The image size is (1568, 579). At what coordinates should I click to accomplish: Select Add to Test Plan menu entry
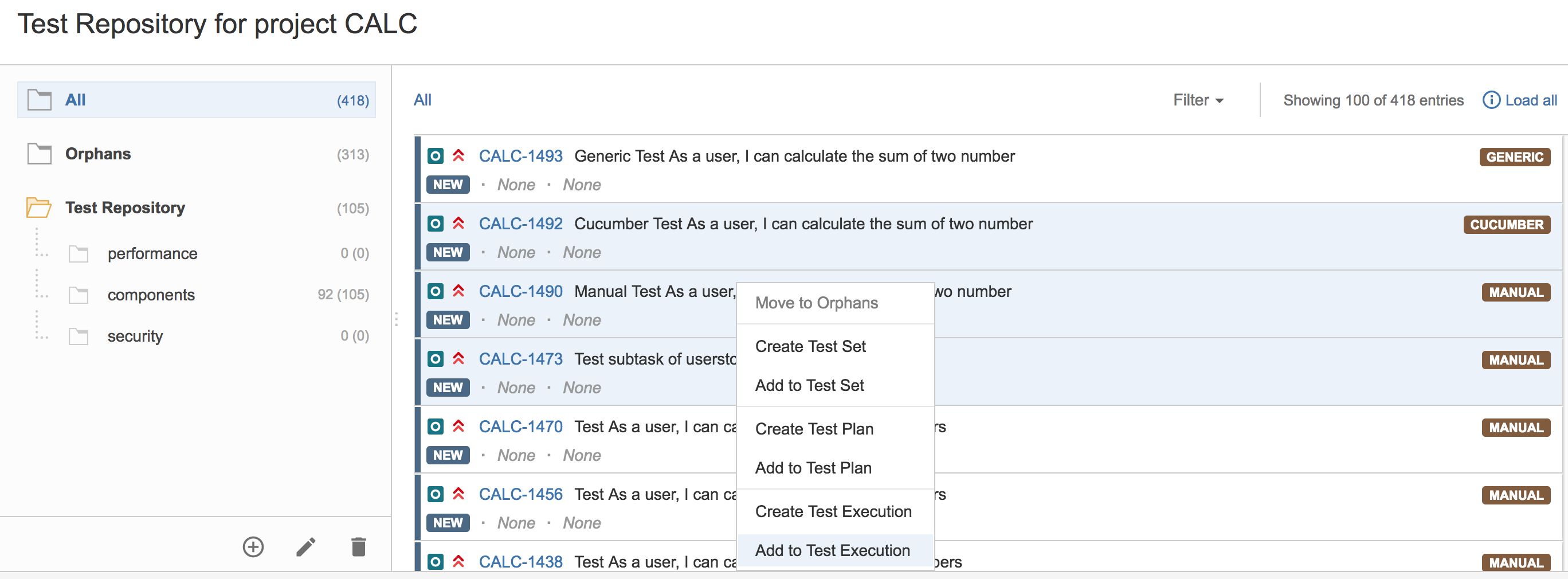[835, 468]
